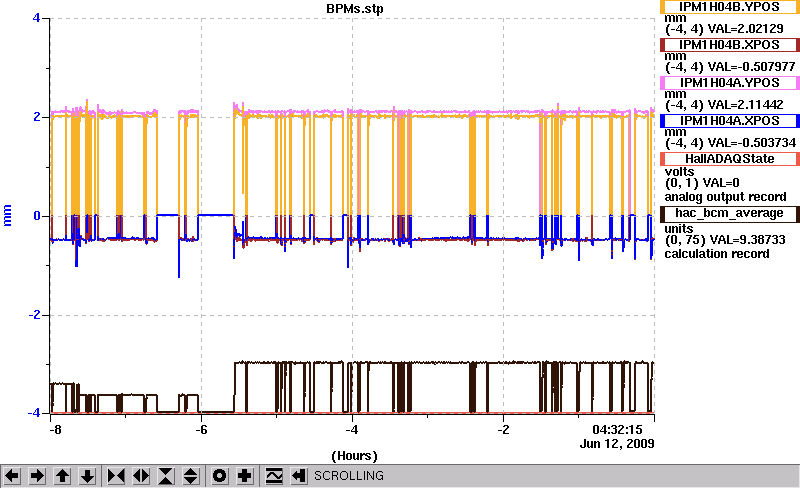
Task: Click the VAL=-0.503734 reading
Action: tap(752, 143)
